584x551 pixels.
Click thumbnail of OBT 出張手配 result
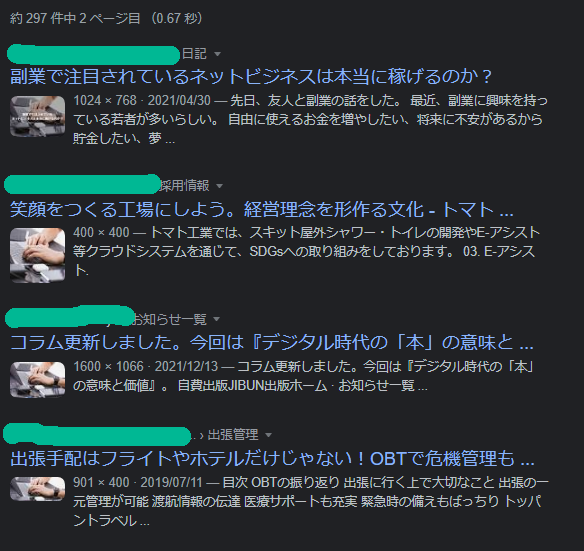37,489
